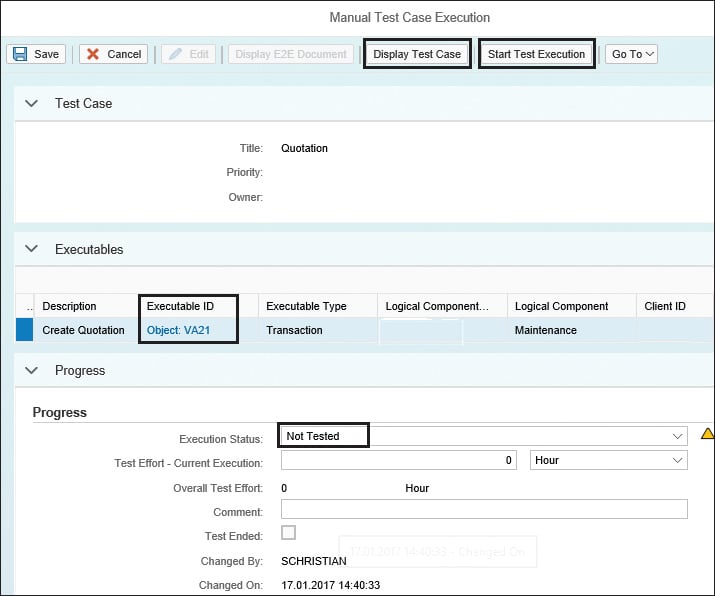The image size is (715, 596).
Task: Open the Hour unit dropdown
Action: [678, 460]
